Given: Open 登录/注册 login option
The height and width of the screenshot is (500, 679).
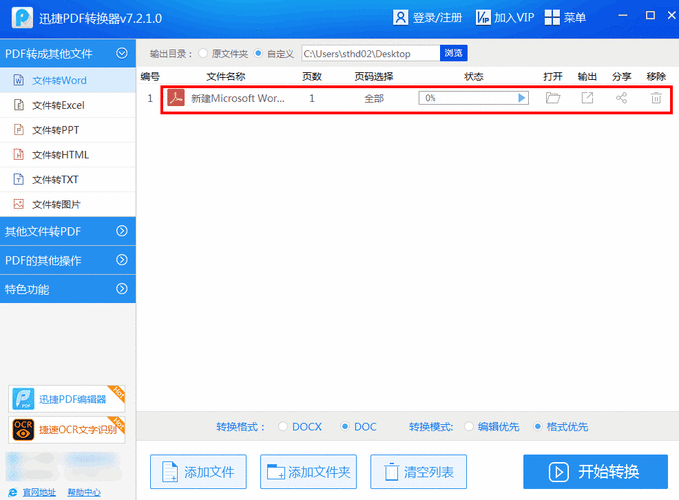Looking at the screenshot, I should click(427, 18).
